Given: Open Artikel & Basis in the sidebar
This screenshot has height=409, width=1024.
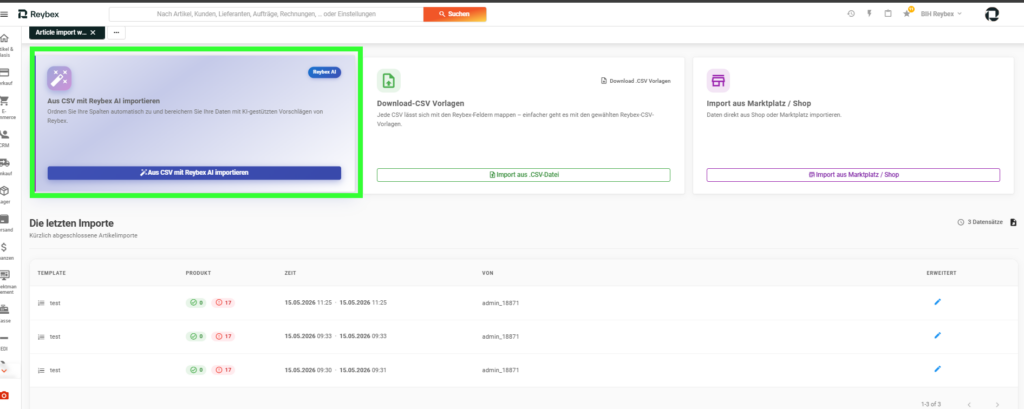Looking at the screenshot, I should click(5, 44).
